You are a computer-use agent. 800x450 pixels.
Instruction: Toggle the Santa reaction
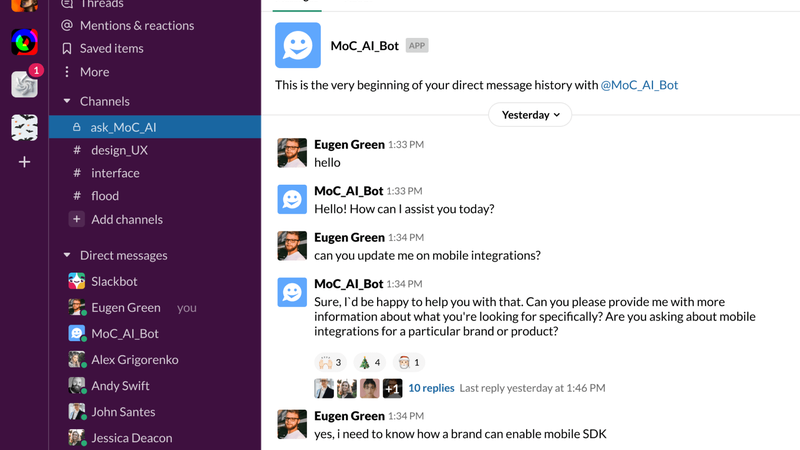[x=410, y=362]
